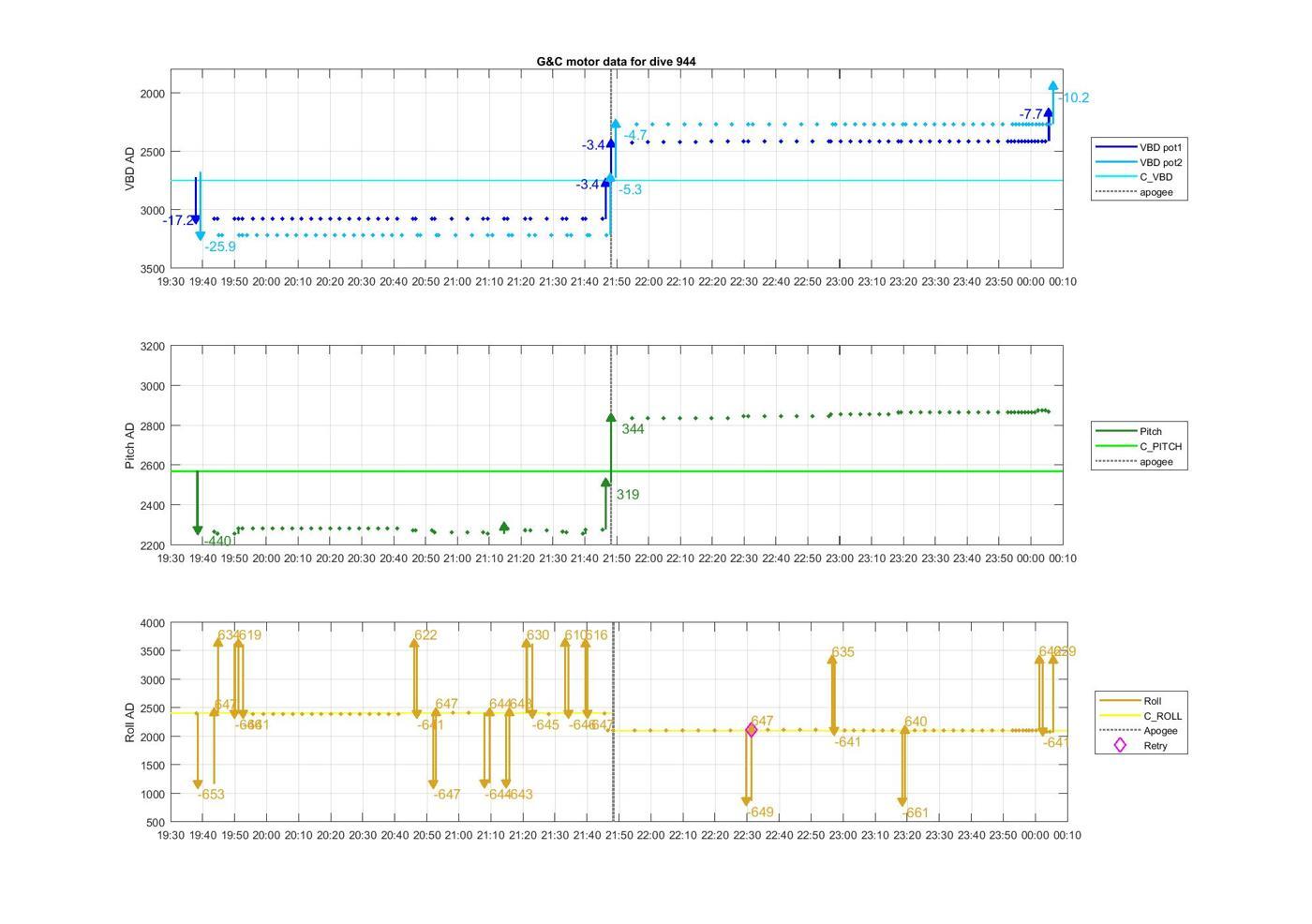This screenshot has height=924, width=1312.
Task: Click the title 'G&C motor data for dive 944'
Action: pos(616,61)
